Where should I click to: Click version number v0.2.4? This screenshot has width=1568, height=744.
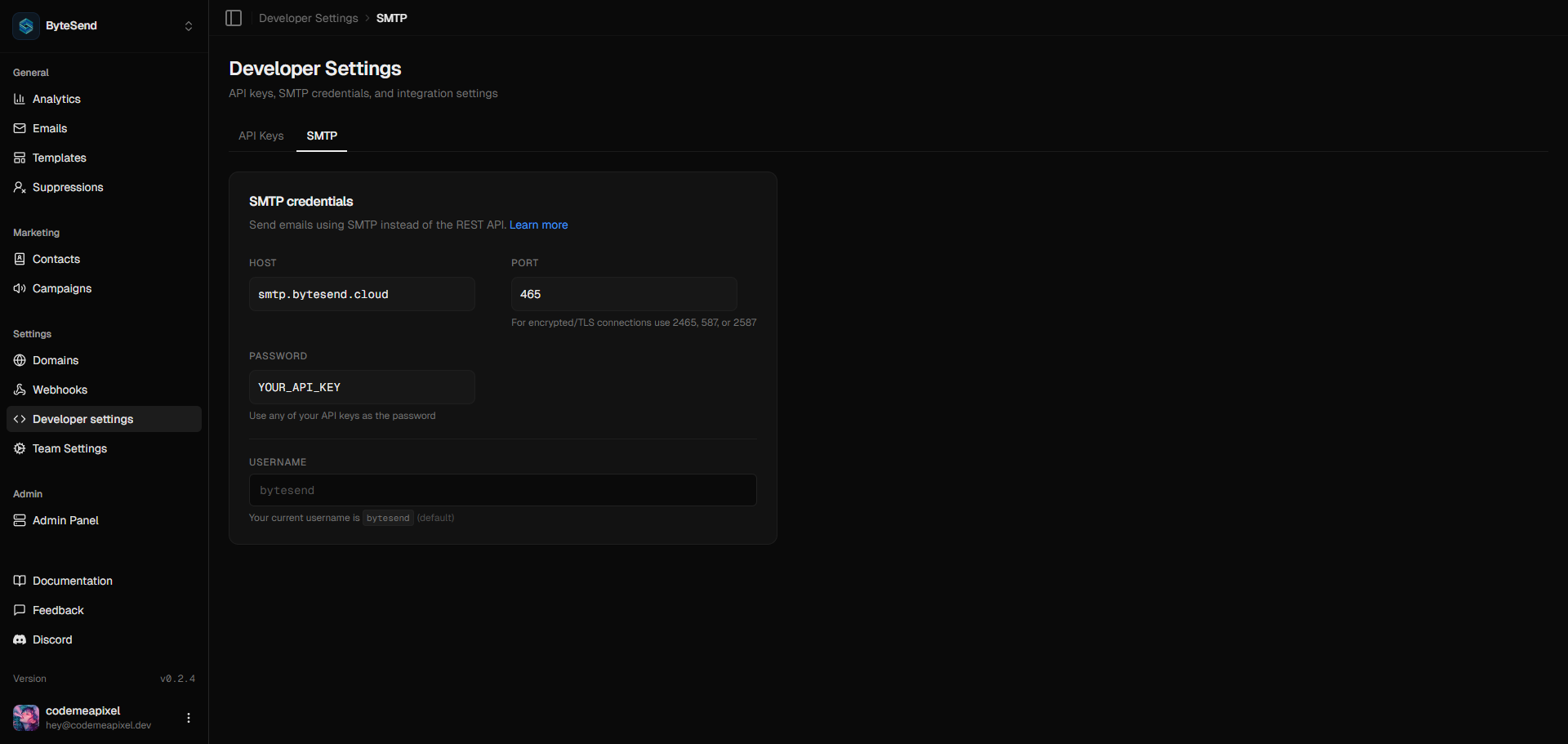tap(177, 679)
